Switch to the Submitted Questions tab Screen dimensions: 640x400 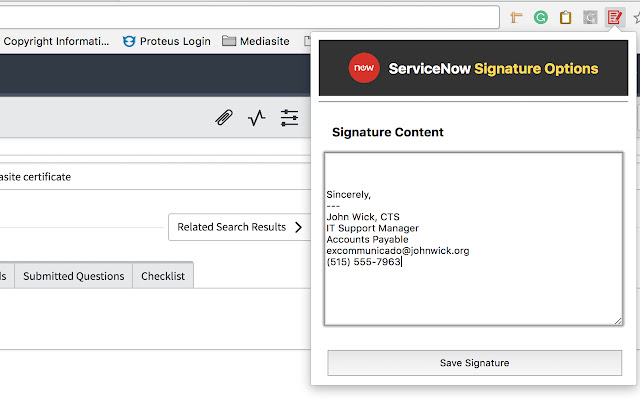click(x=73, y=276)
